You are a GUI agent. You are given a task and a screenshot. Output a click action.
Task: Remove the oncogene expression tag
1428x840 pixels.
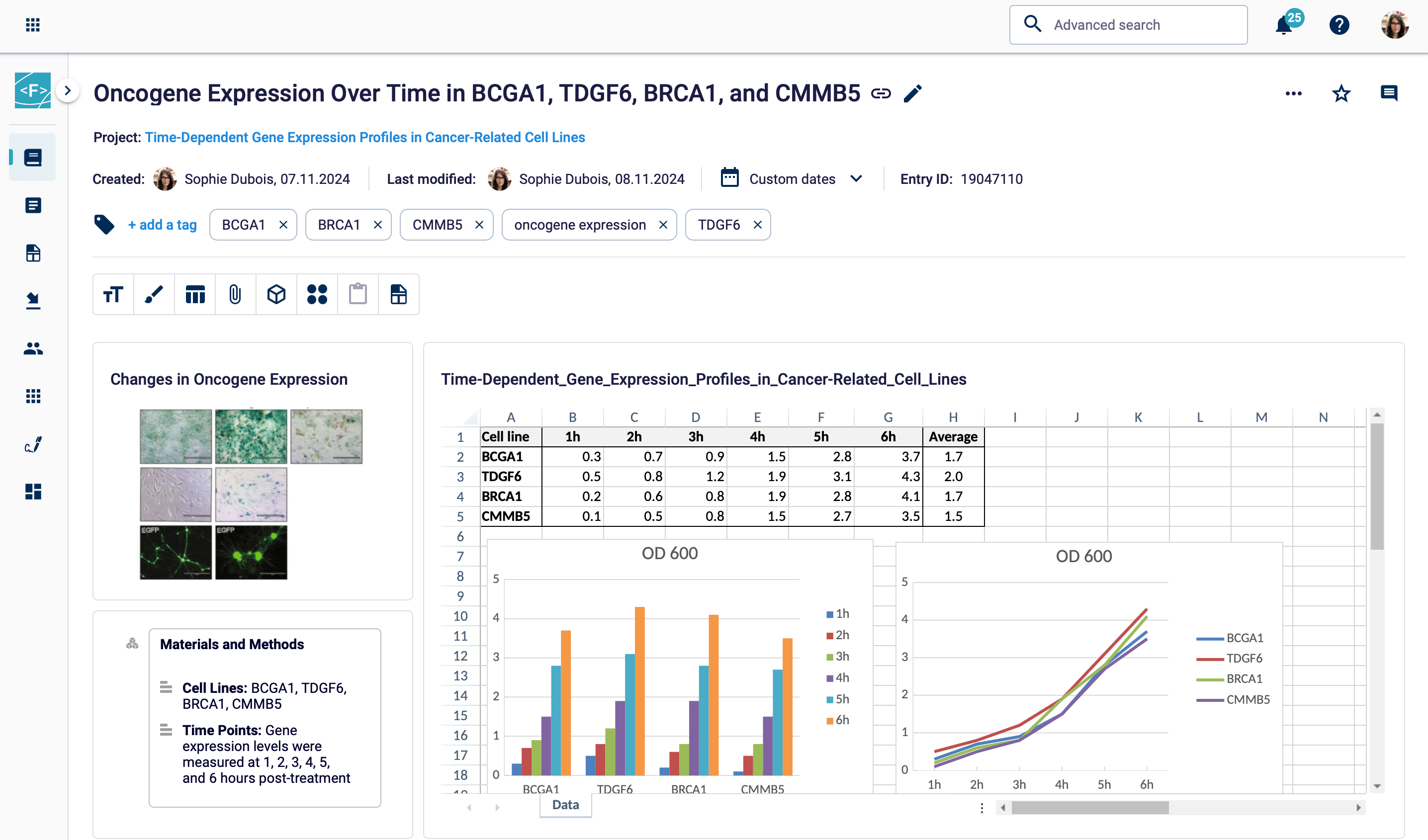(663, 225)
